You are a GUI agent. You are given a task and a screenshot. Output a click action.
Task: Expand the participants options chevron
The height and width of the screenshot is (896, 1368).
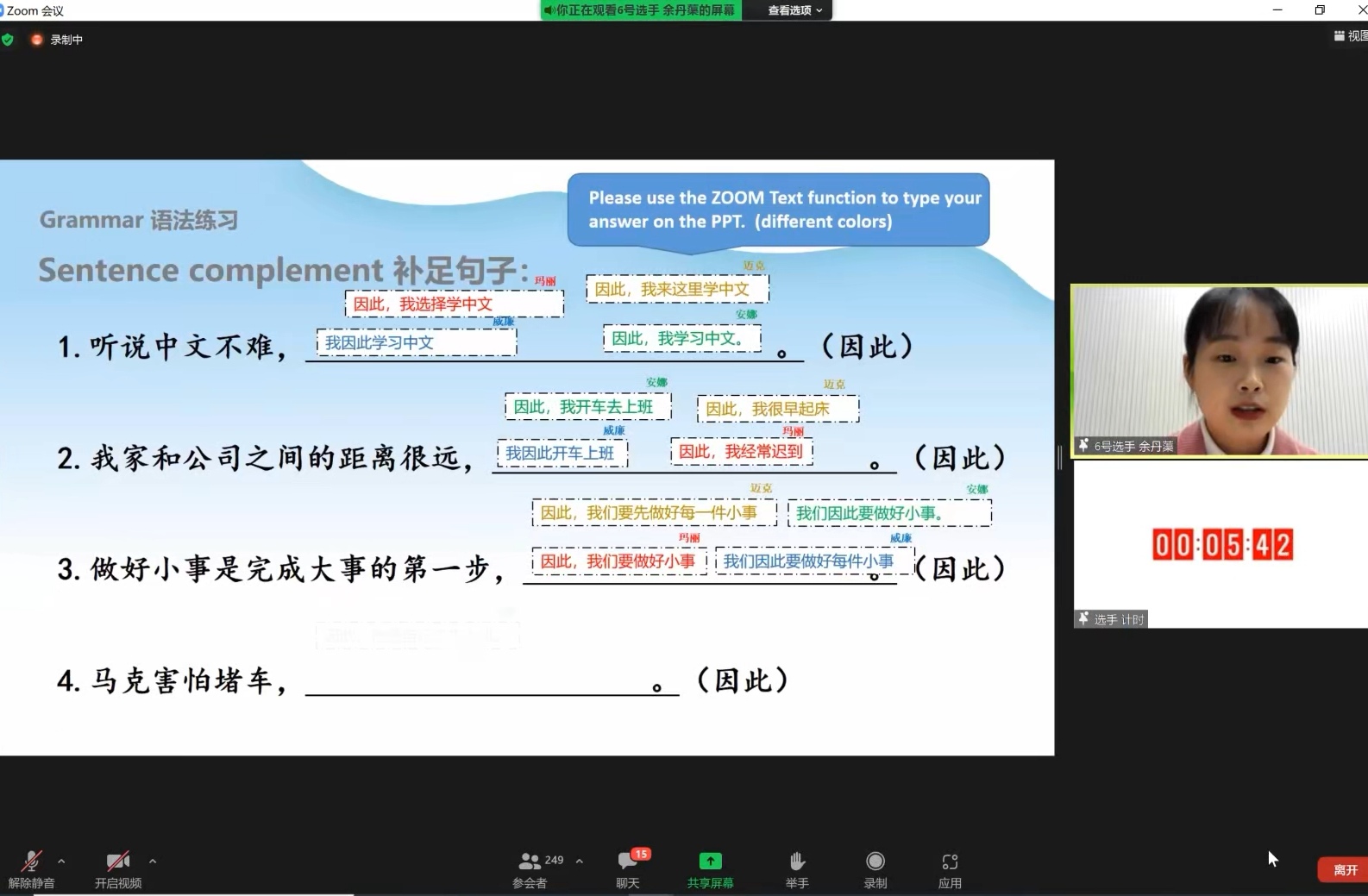[x=580, y=861]
